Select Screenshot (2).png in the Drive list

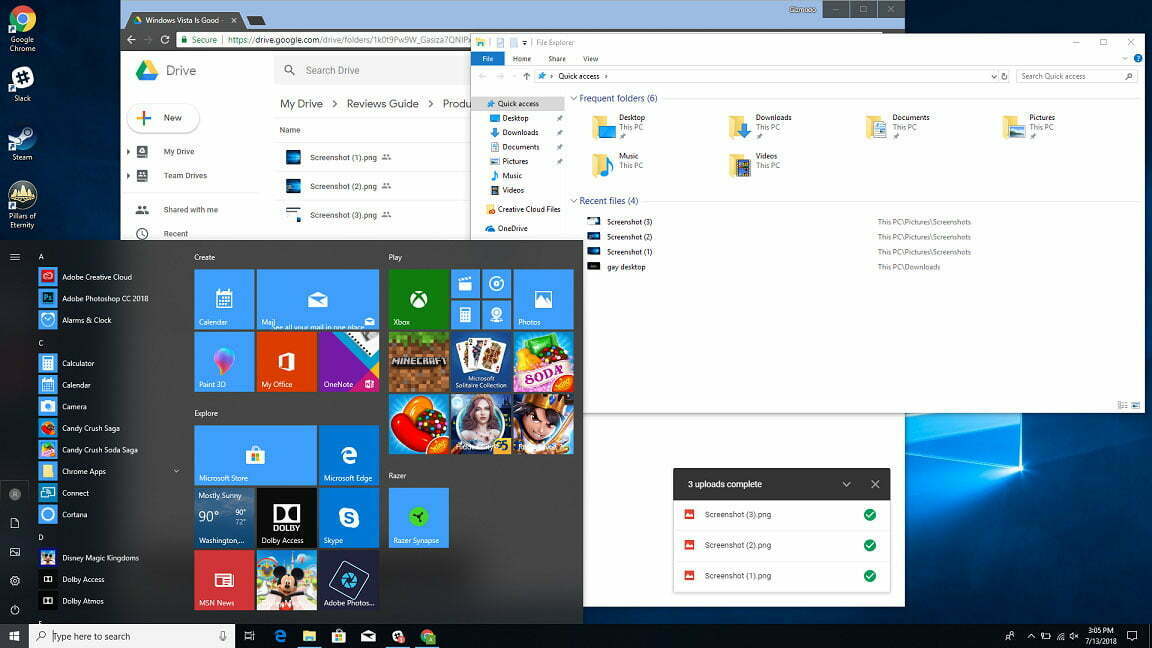click(343, 187)
